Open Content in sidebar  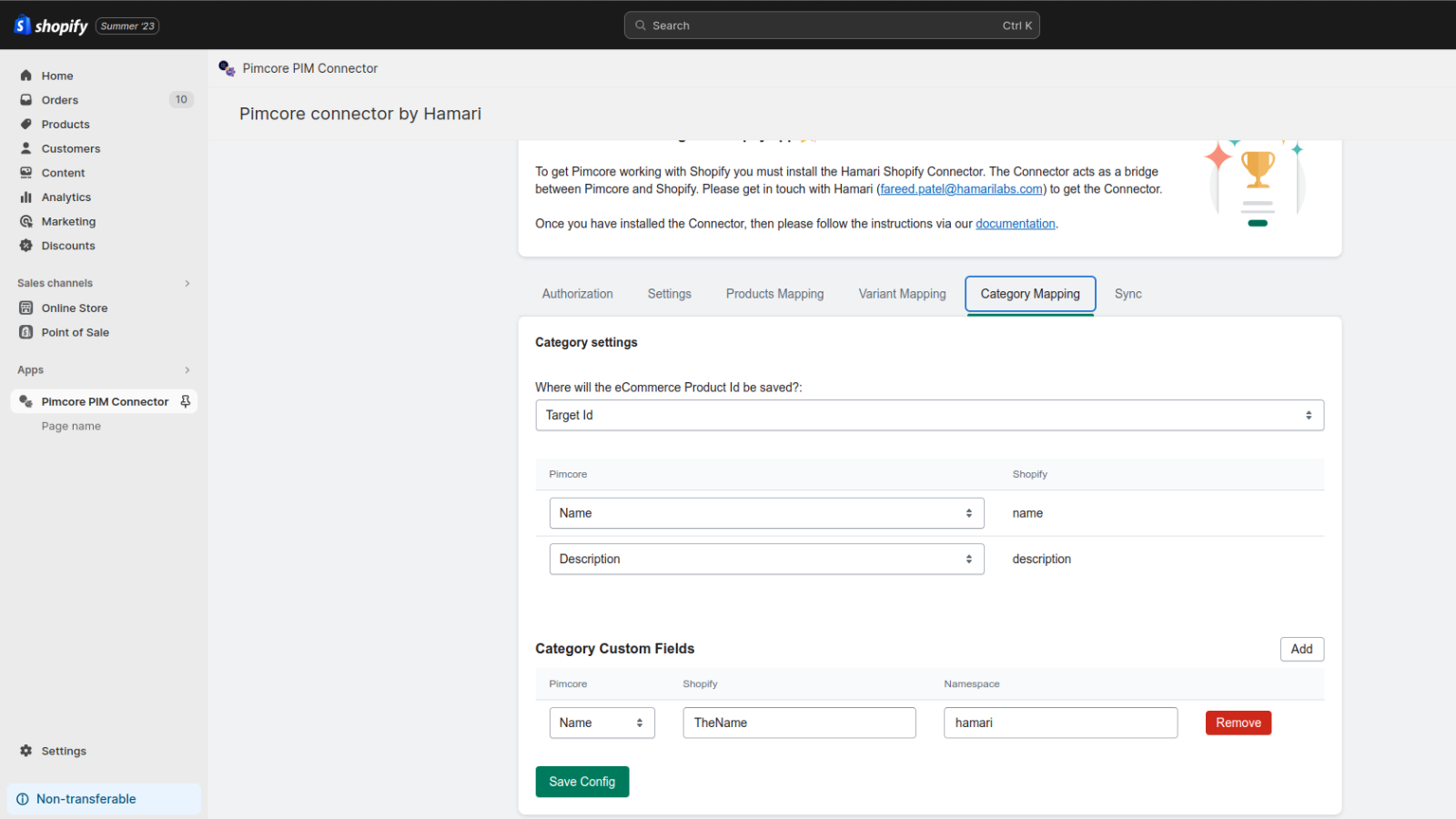coord(63,173)
